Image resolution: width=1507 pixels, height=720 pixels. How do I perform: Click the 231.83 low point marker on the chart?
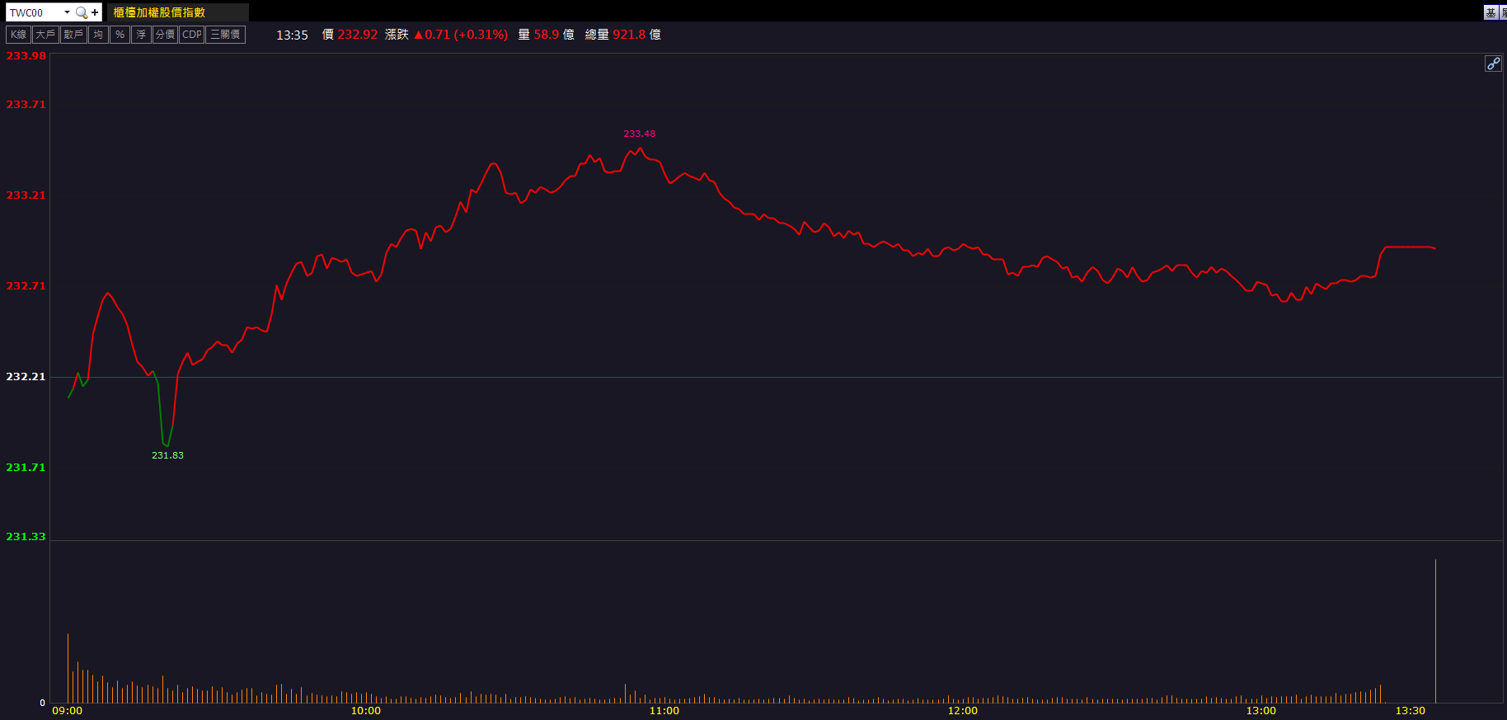tap(167, 455)
